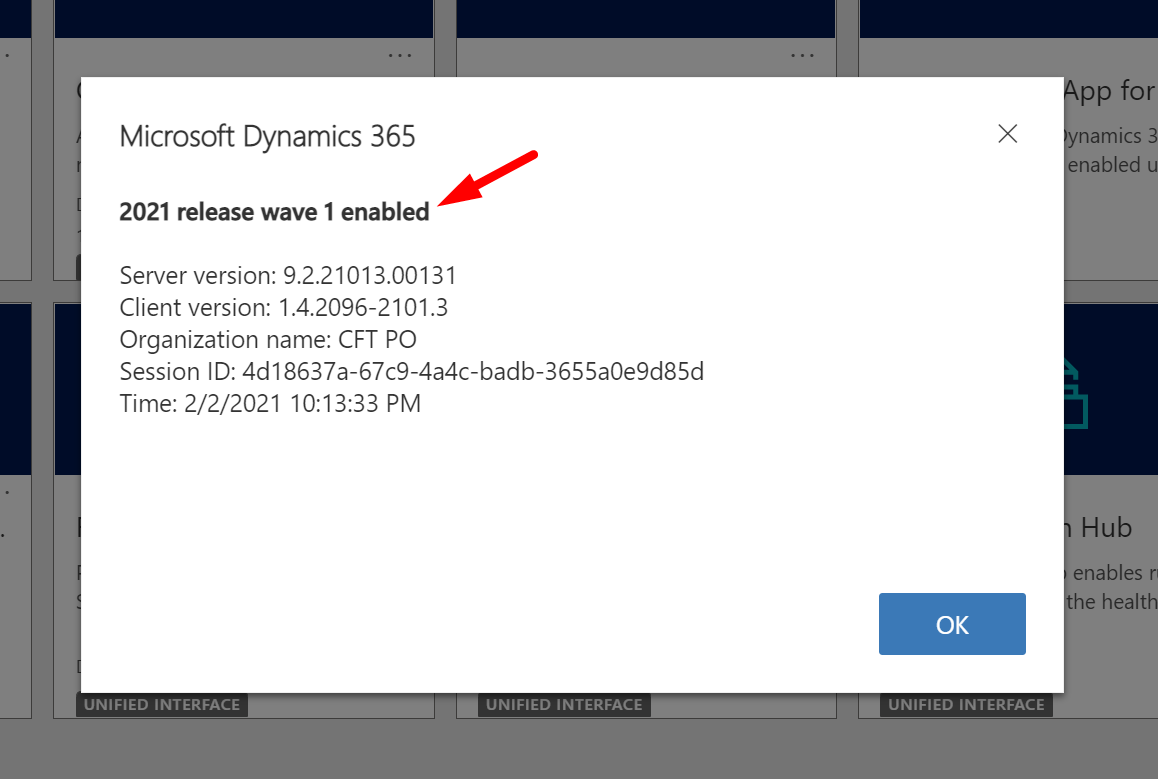1158x779 pixels.
Task: Click the "App for" card title behind dialog
Action: pos(1109,92)
